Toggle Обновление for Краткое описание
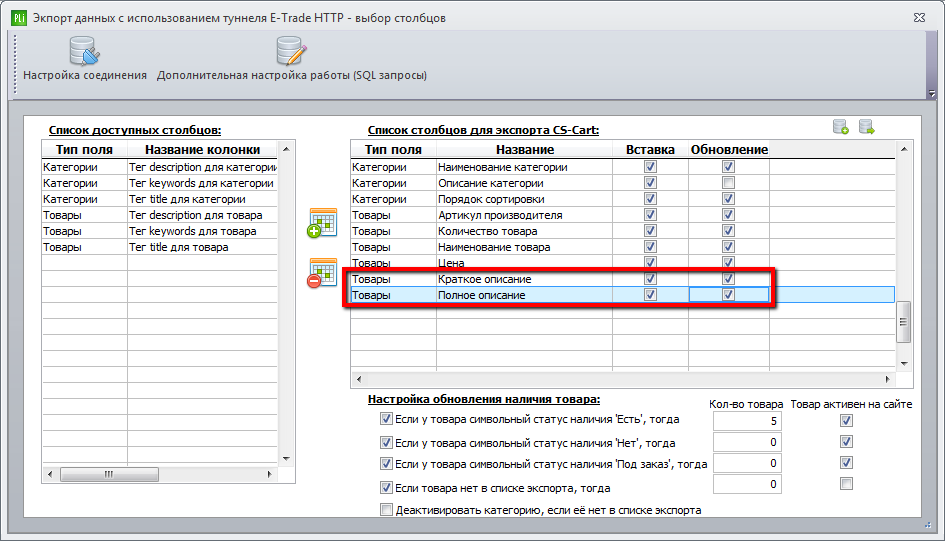The height and width of the screenshot is (541, 945). pyautogui.click(x=729, y=278)
